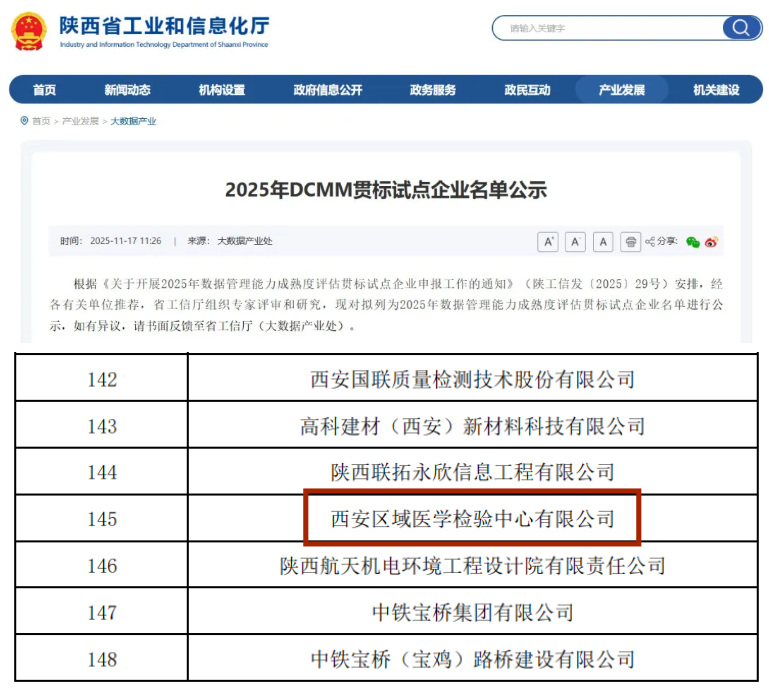Click the search magnifier button
The height and width of the screenshot is (689, 769).
[741, 28]
